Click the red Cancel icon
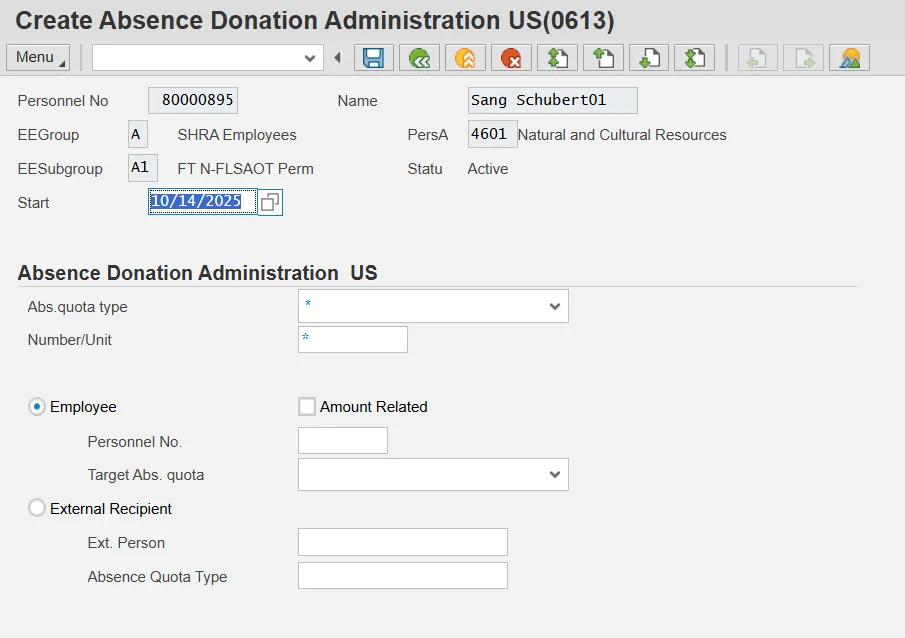 [511, 58]
